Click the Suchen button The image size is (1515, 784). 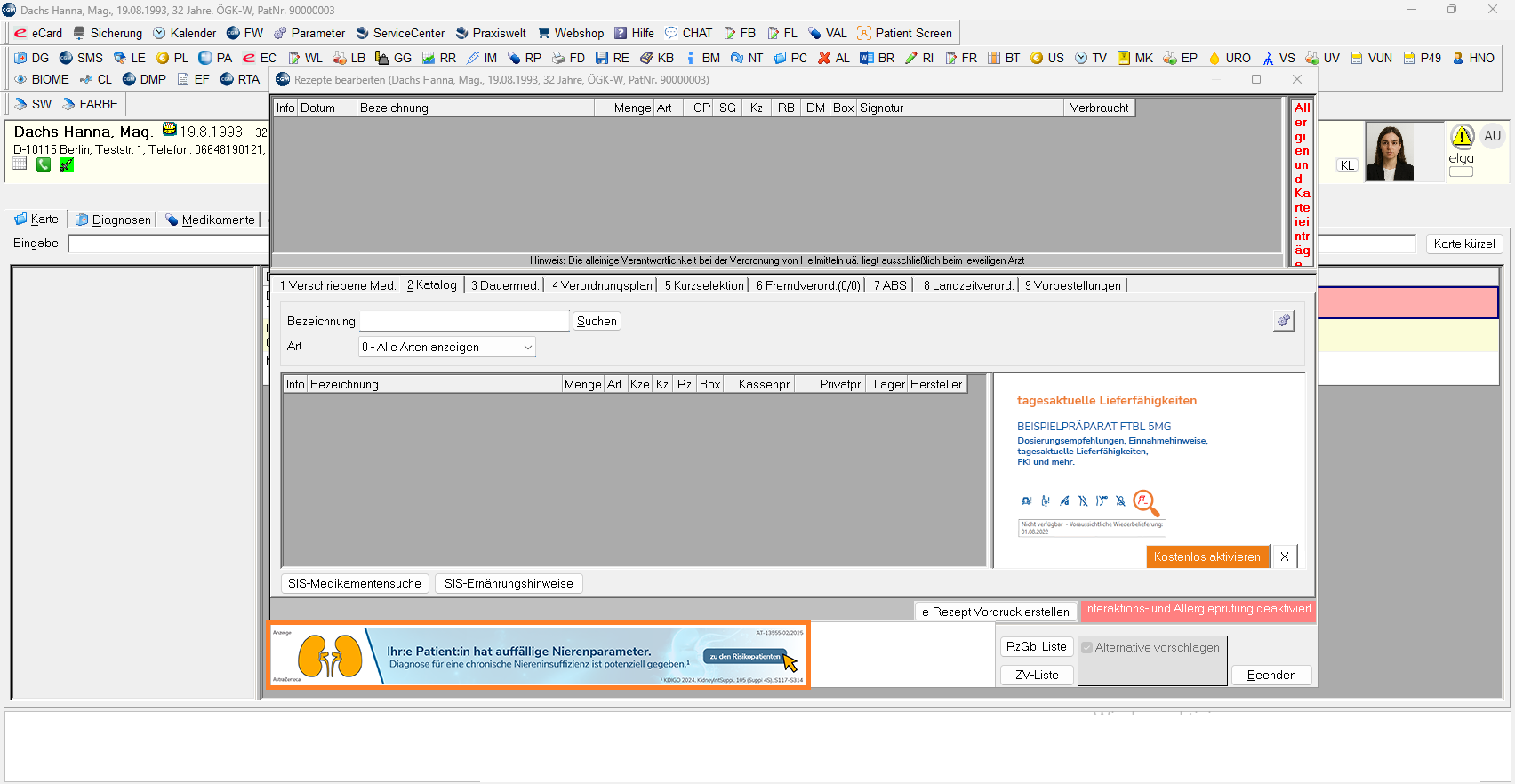(x=597, y=321)
